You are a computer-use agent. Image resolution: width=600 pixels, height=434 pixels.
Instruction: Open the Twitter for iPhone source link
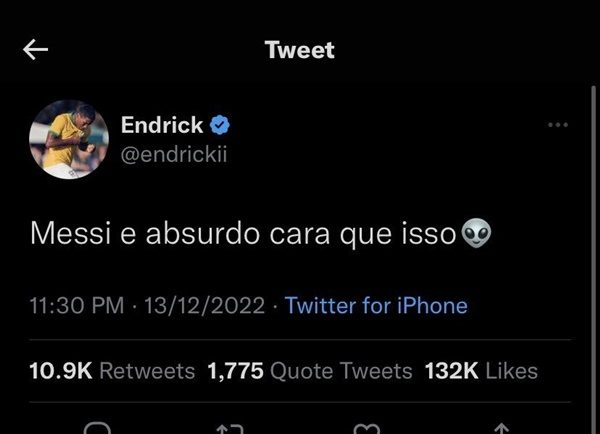click(376, 306)
